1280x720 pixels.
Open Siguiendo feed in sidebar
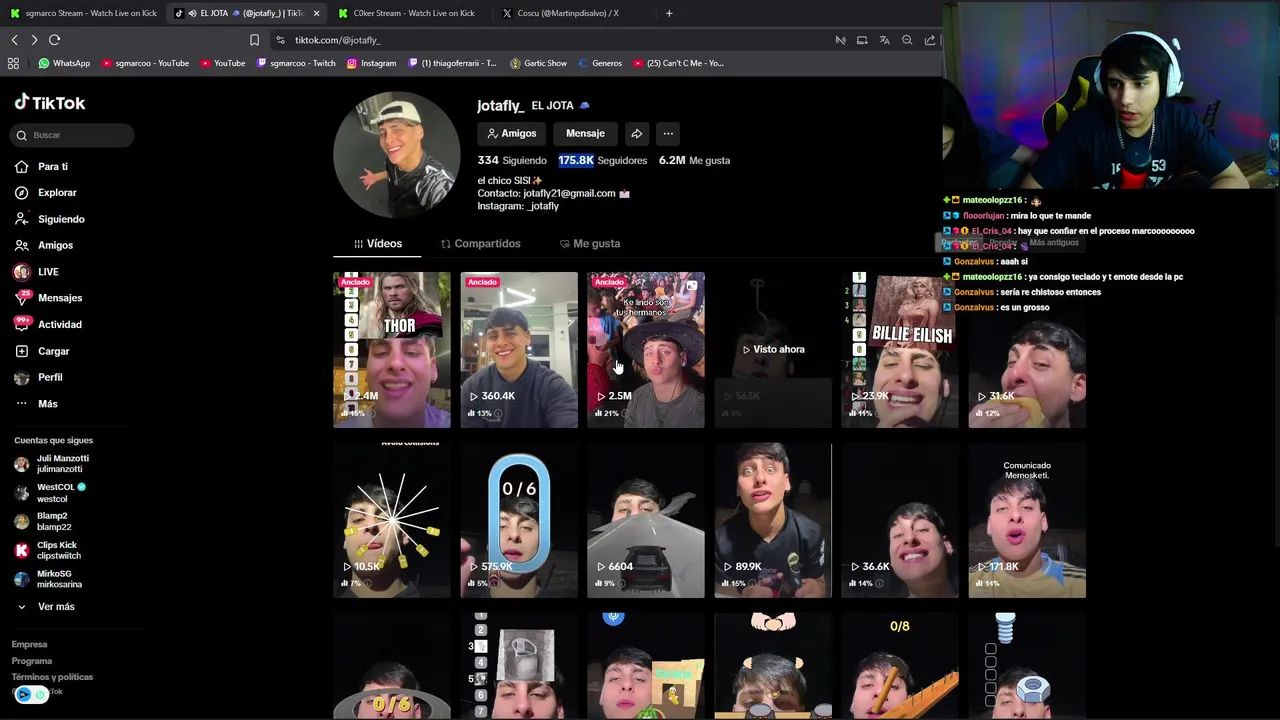pos(50,219)
